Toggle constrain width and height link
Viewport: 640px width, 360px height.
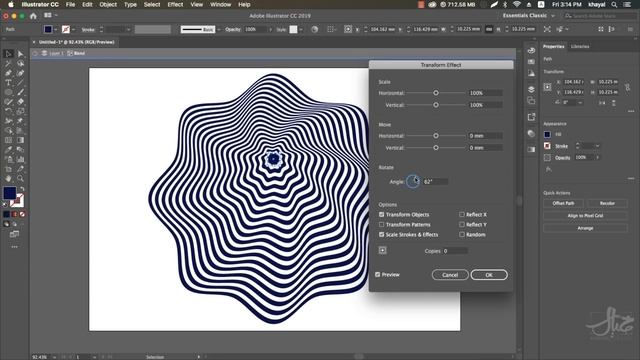627,87
